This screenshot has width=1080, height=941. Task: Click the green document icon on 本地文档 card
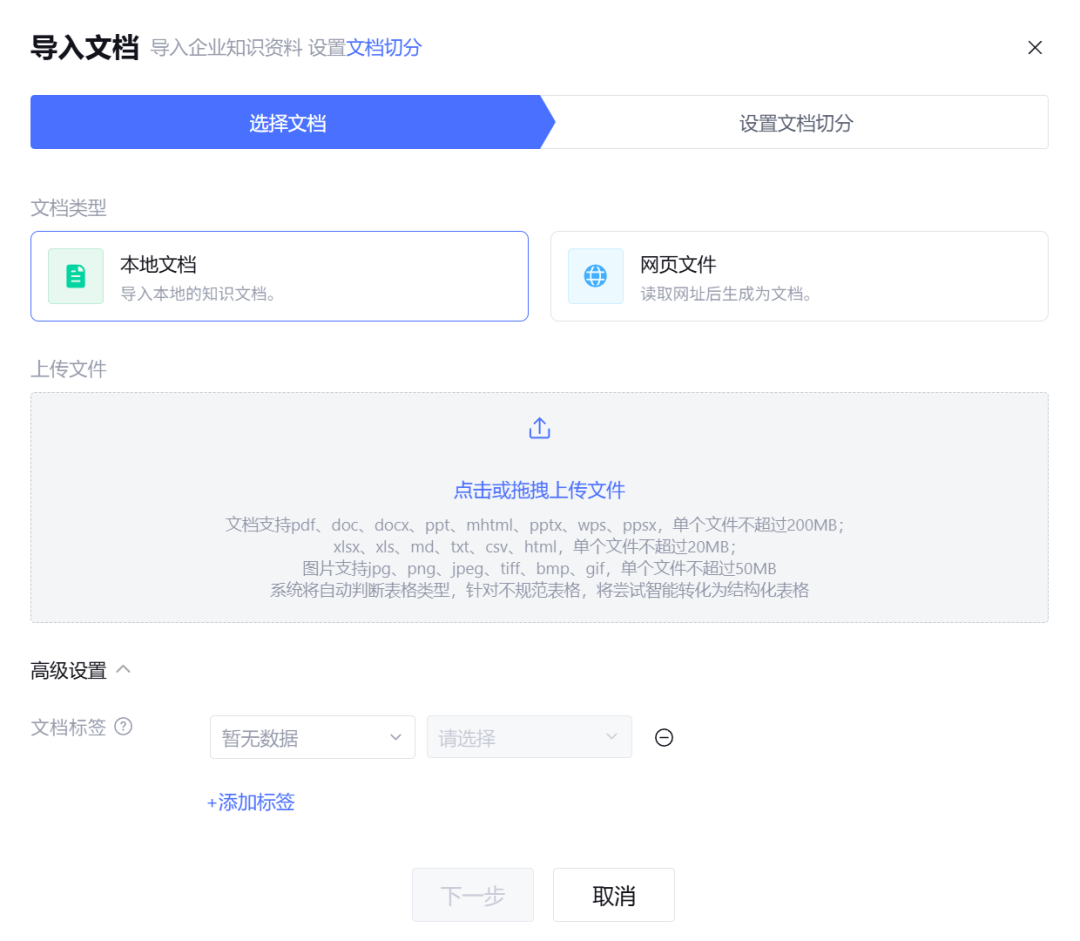75,276
